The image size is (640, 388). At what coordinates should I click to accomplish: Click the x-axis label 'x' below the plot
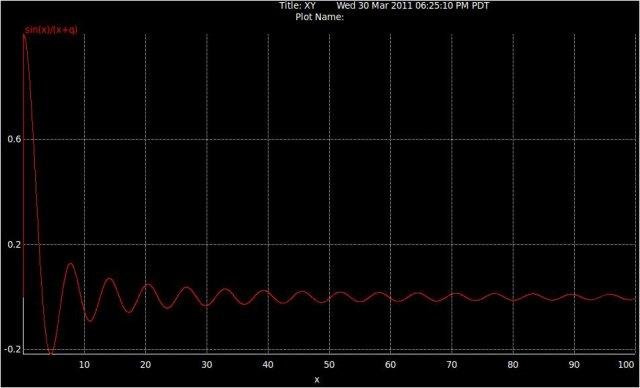[x=317, y=380]
